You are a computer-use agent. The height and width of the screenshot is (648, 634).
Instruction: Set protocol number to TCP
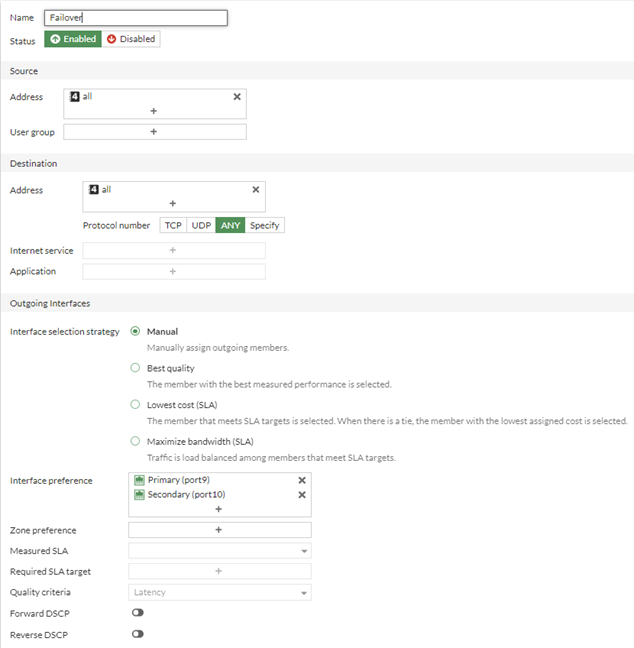point(173,225)
